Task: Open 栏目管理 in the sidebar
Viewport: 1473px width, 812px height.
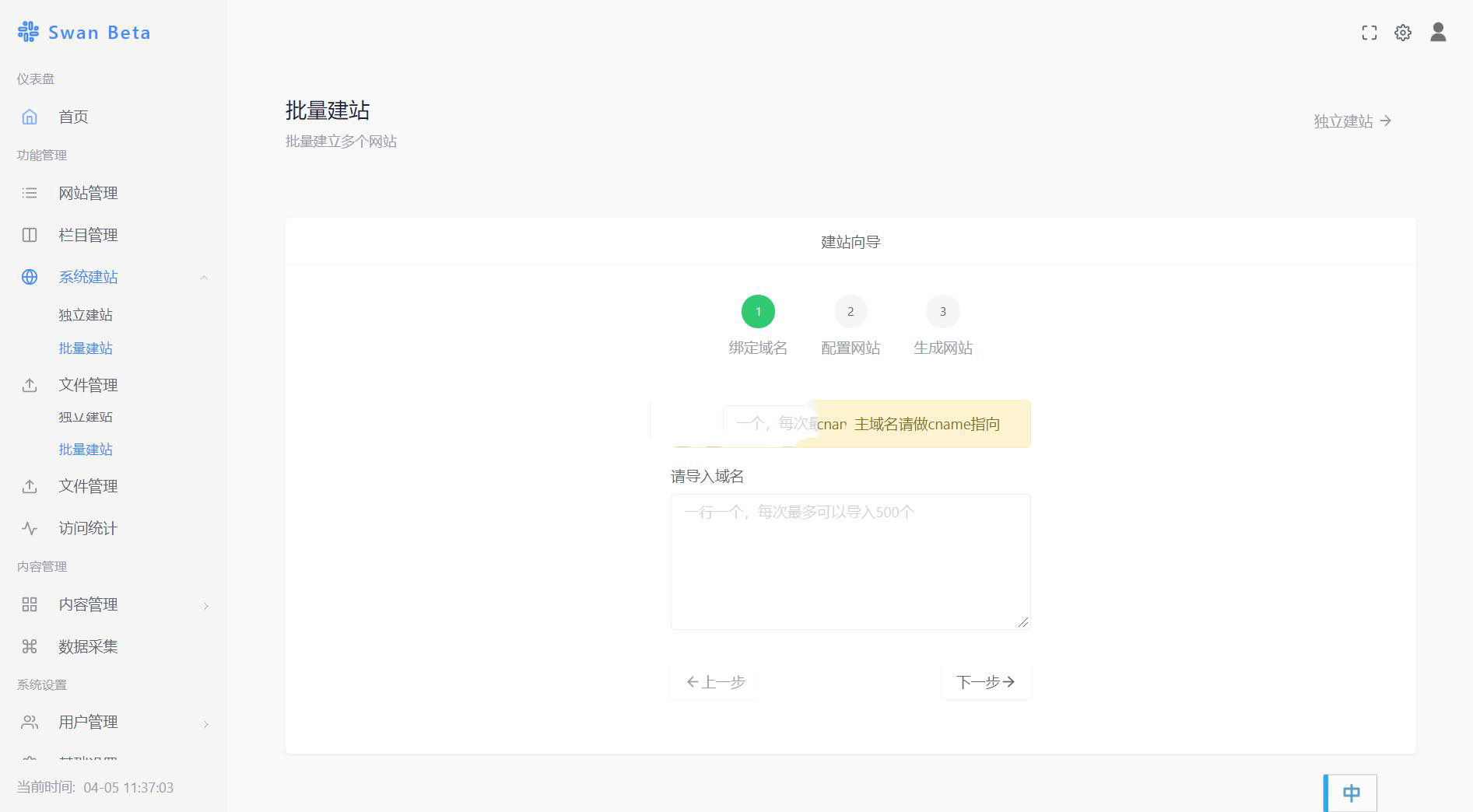Action: click(x=88, y=235)
